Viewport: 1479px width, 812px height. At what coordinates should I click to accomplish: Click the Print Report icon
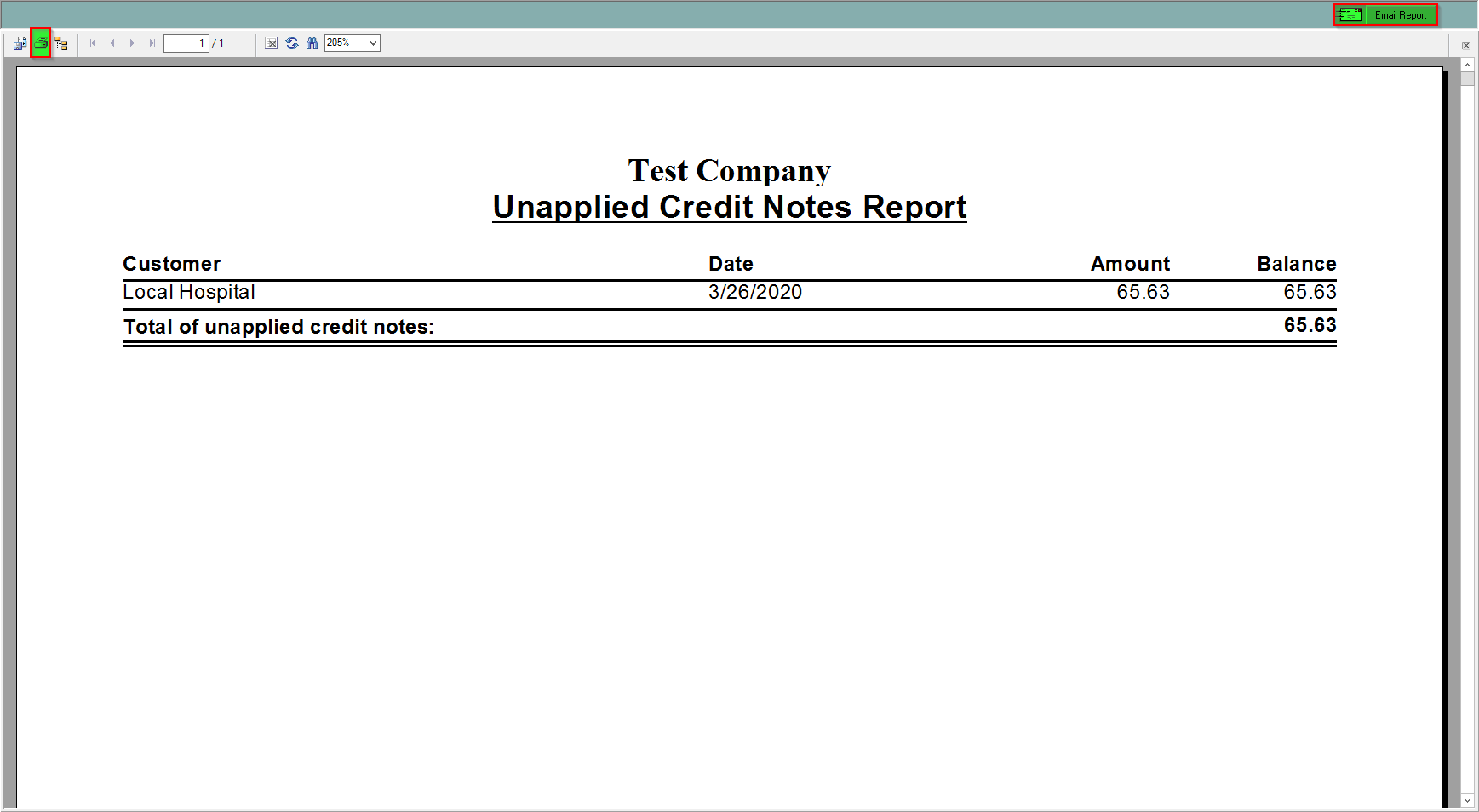41,43
